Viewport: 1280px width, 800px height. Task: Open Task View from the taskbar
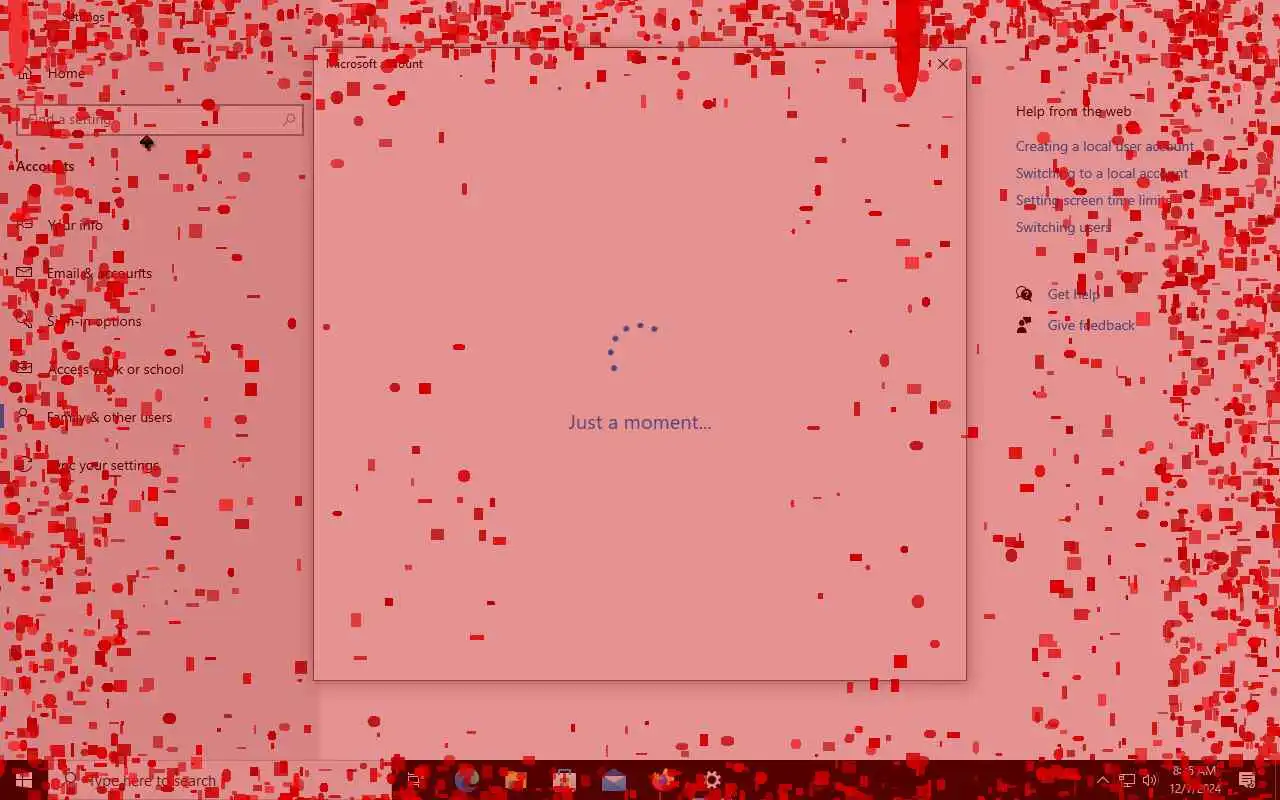416,780
